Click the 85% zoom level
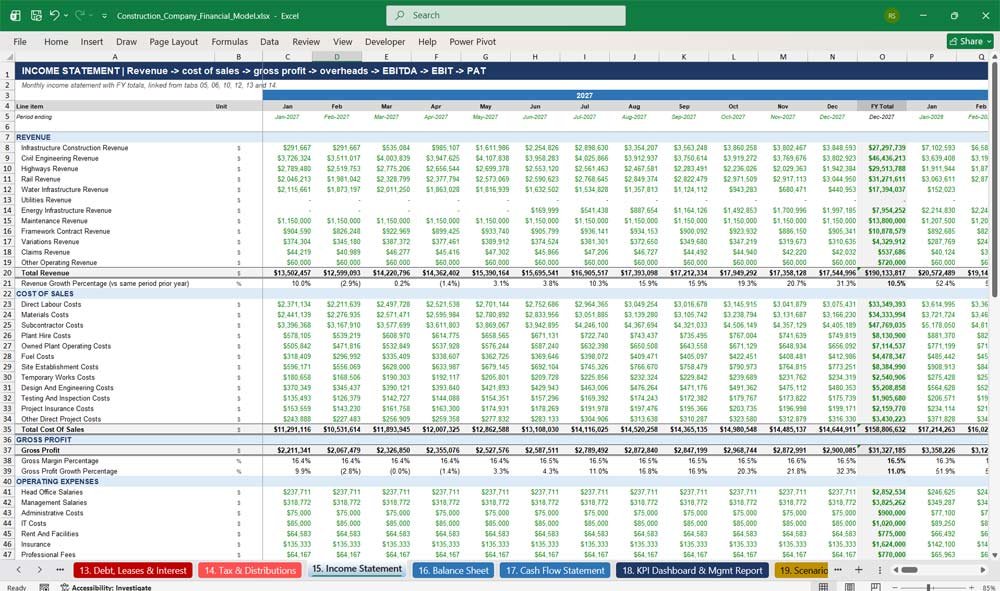Image resolution: width=1000 pixels, height=591 pixels. 989,587
